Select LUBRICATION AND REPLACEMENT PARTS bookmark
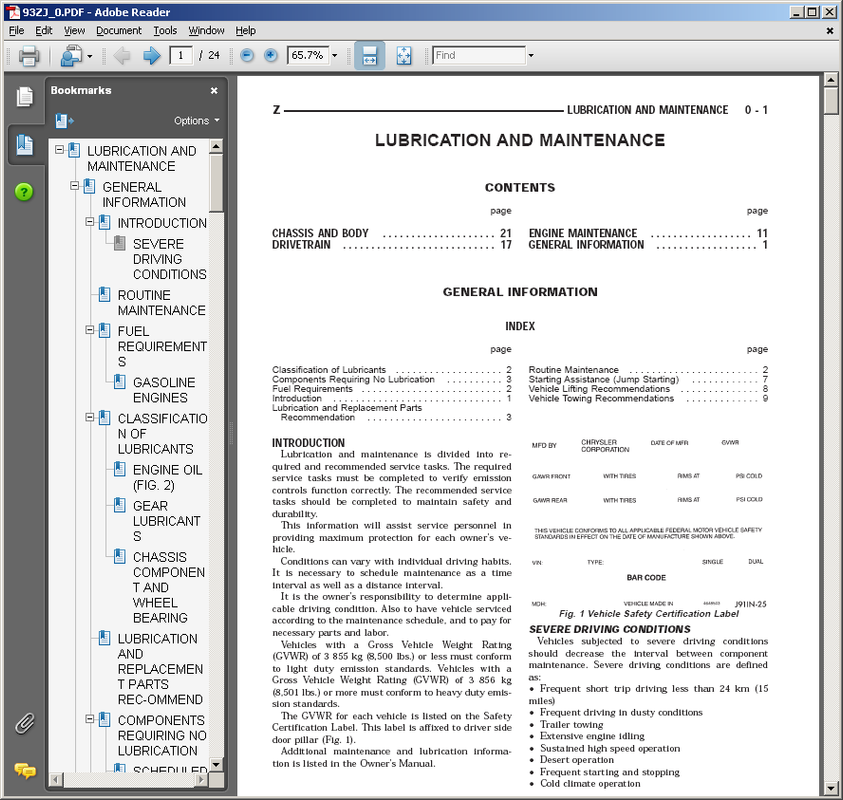Screen dimensions: 843x800 click(x=160, y=669)
